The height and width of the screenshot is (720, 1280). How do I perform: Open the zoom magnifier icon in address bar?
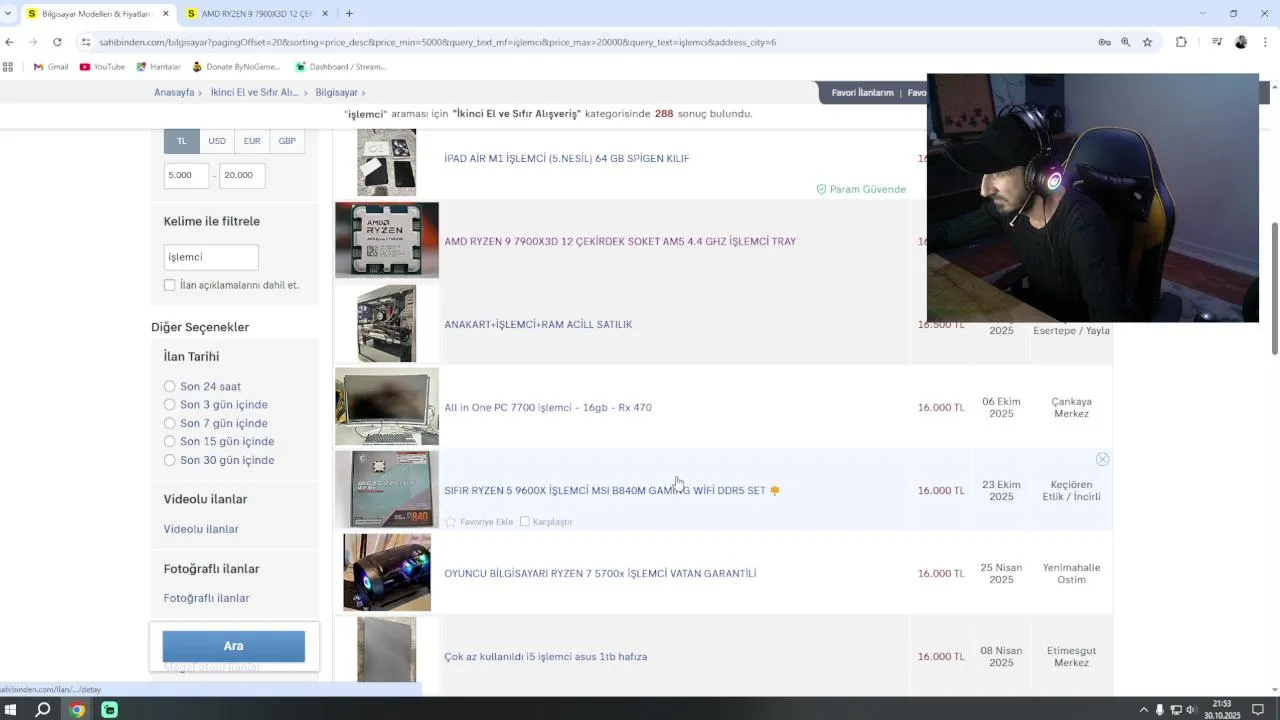1125,42
